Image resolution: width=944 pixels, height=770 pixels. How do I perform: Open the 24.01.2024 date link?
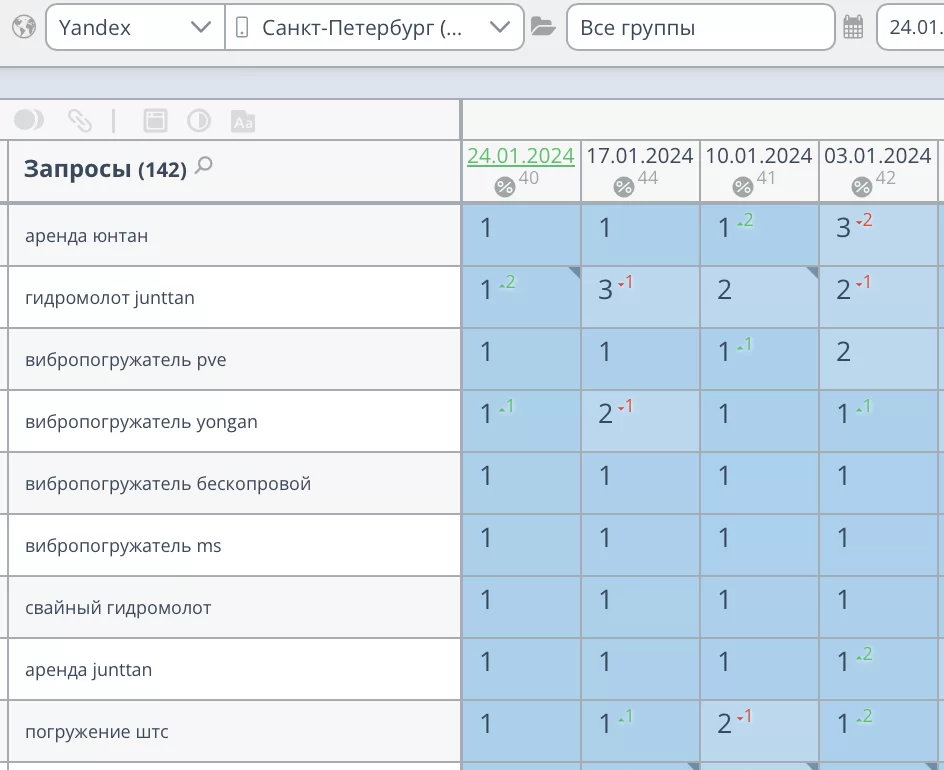click(520, 156)
